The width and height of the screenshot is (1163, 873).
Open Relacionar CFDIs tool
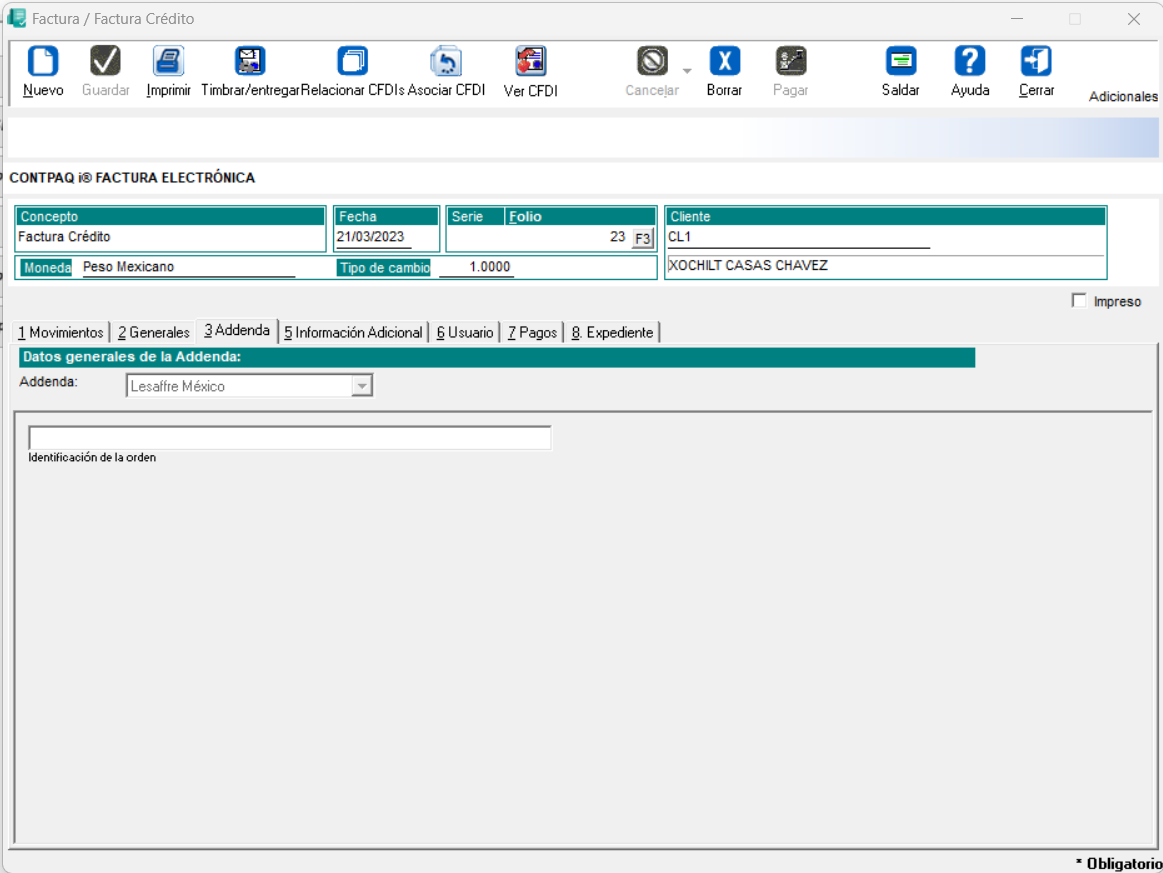[x=352, y=62]
